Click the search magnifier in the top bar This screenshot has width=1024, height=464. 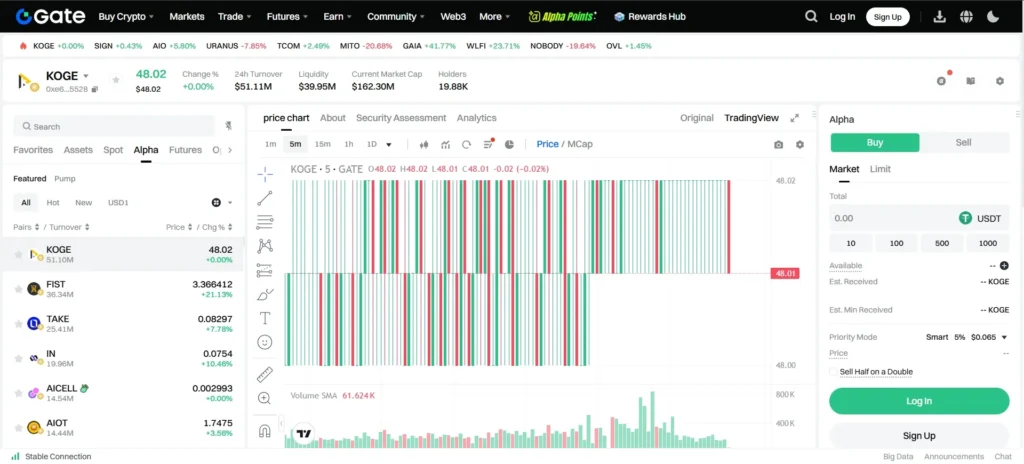coord(811,16)
